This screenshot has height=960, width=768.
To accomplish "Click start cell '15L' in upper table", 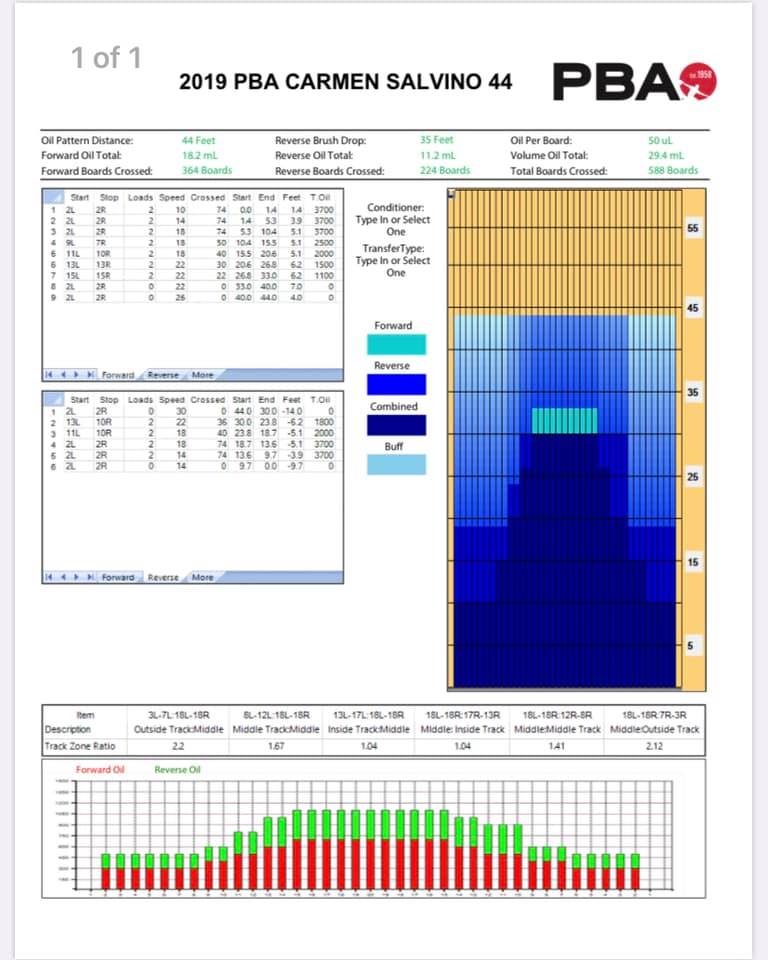I will (x=72, y=276).
